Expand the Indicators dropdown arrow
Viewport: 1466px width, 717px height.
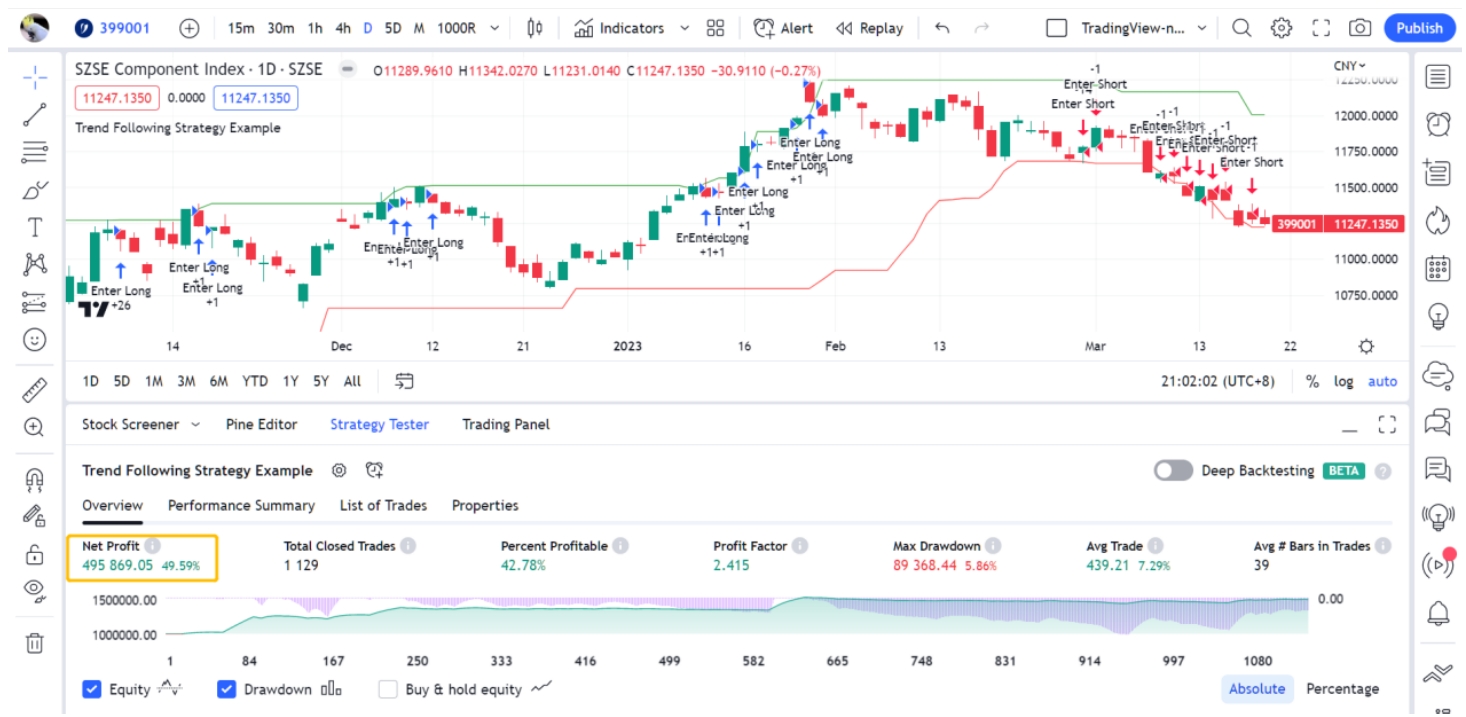pos(684,28)
